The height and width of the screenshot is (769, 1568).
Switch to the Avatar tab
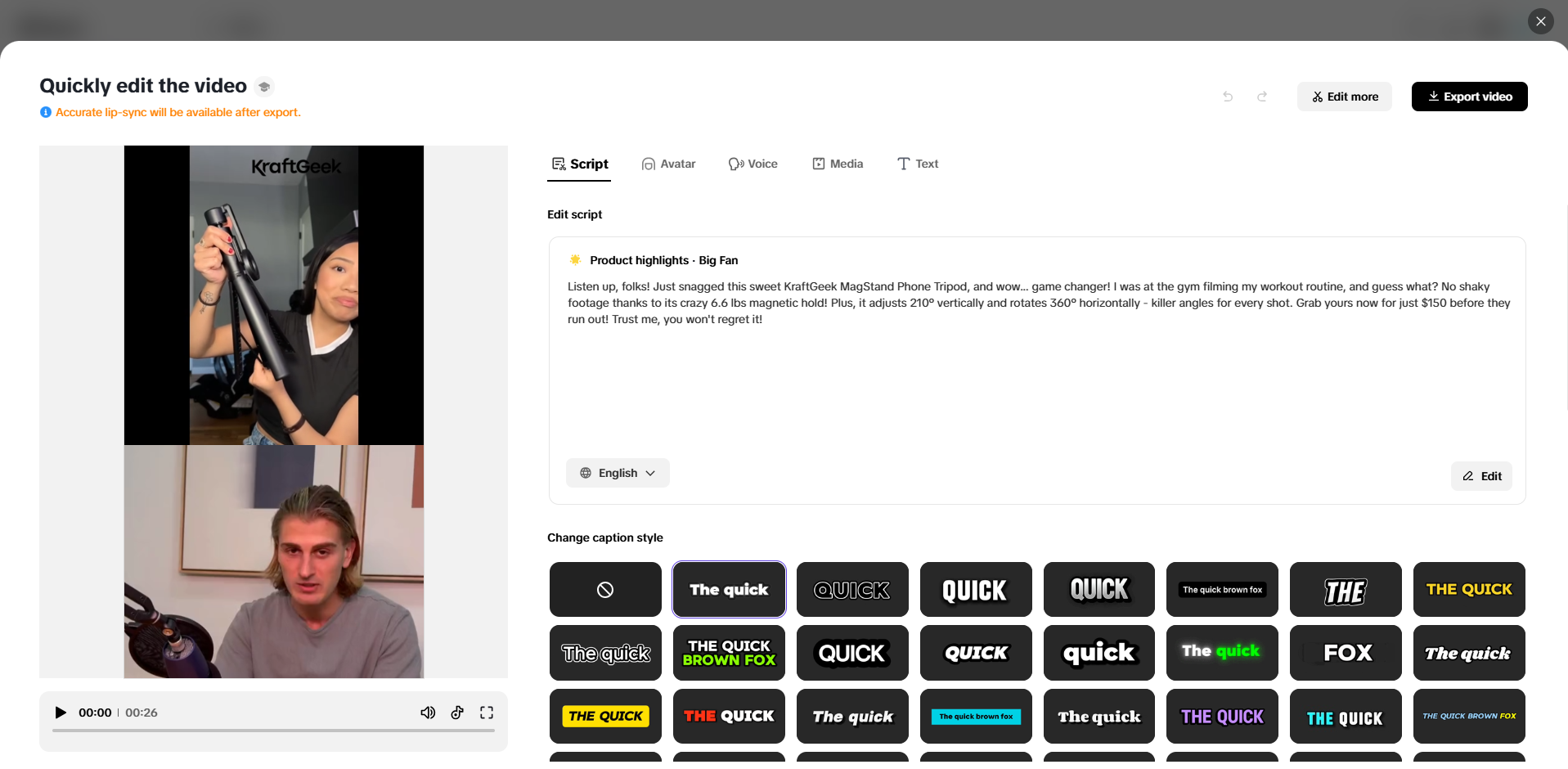(x=669, y=164)
